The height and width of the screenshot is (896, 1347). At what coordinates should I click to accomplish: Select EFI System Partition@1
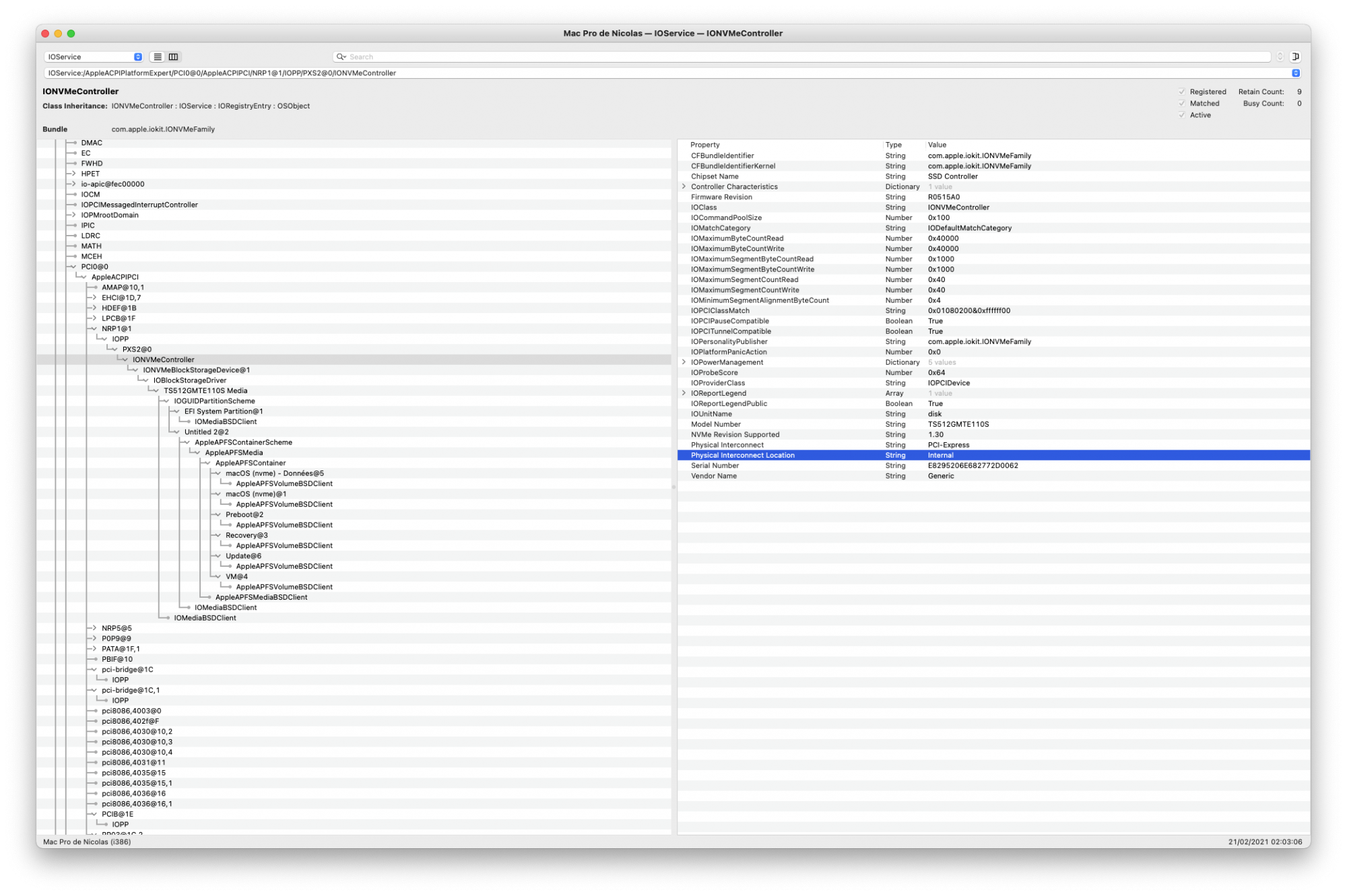[x=224, y=411]
